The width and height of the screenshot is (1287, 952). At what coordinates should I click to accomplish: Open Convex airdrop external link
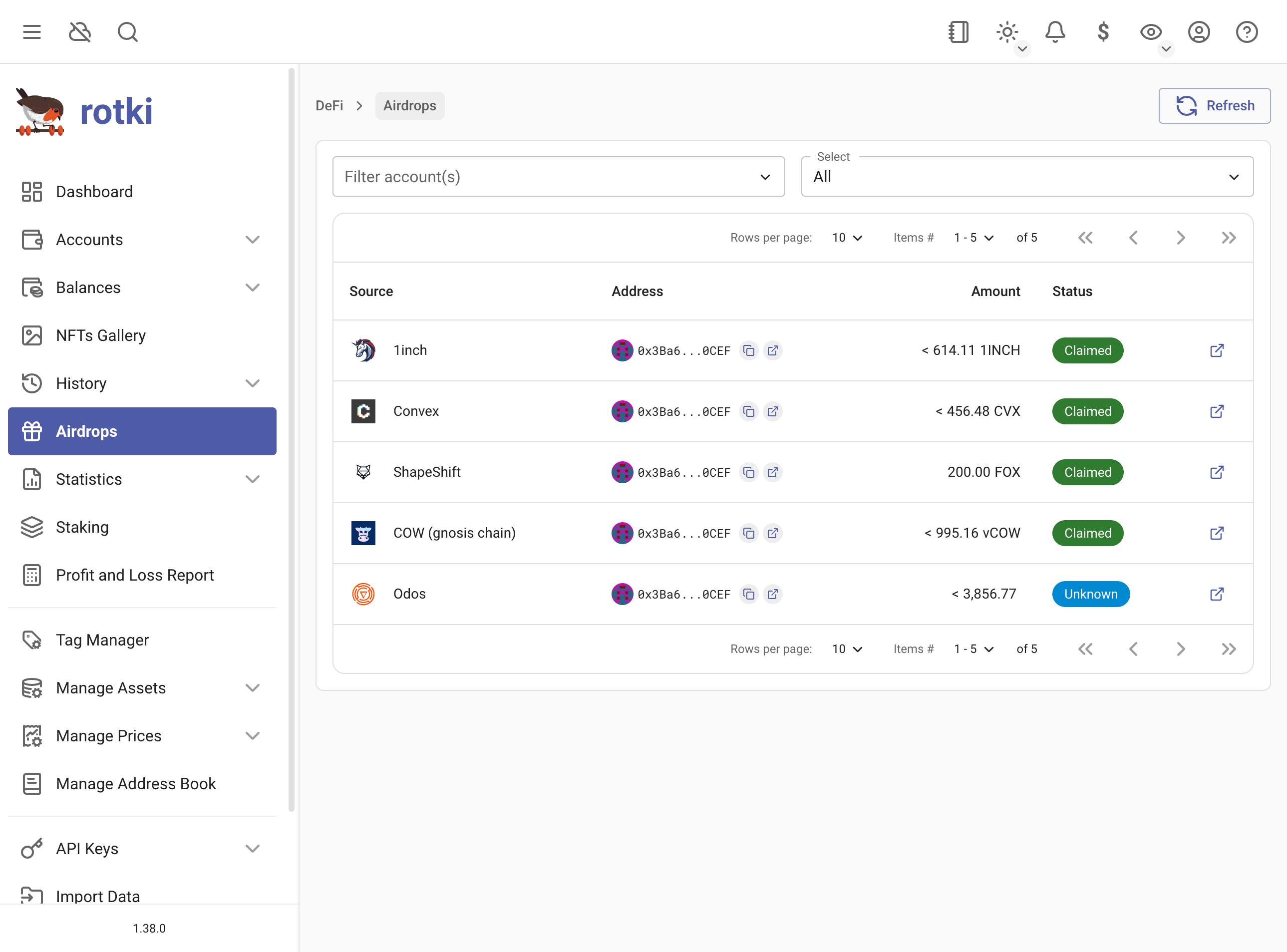pyautogui.click(x=1217, y=411)
